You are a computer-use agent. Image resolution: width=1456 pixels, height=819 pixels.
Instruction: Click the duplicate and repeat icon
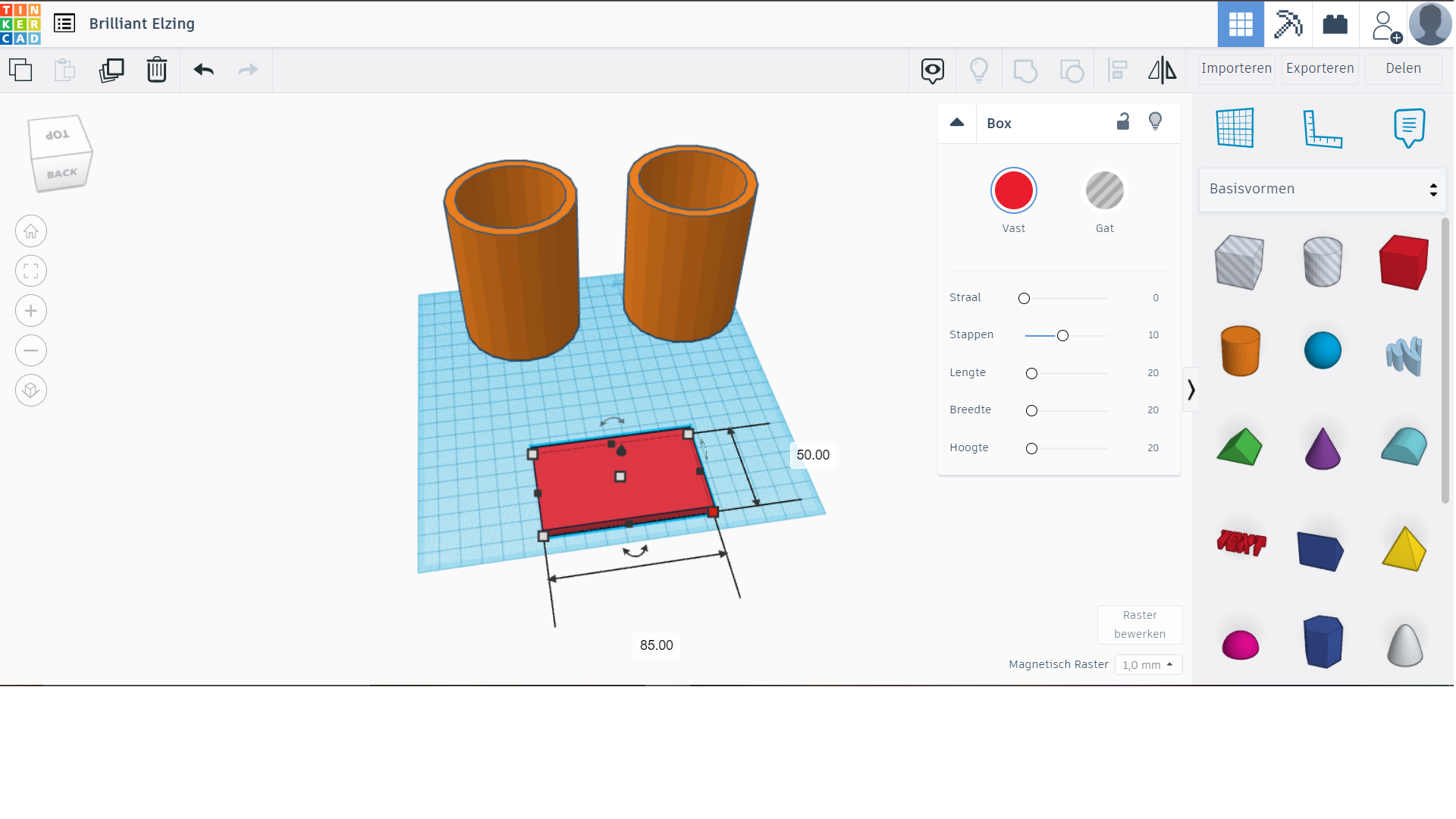pos(111,70)
